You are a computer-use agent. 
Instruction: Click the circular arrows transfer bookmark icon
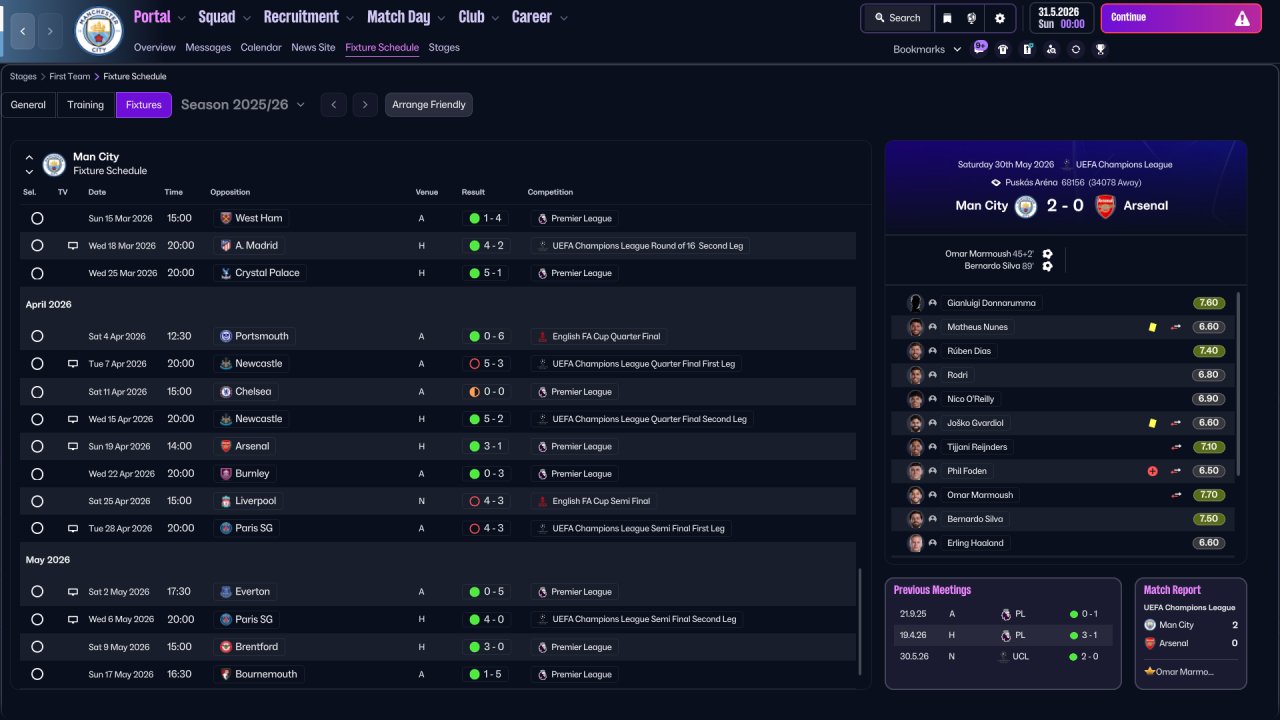[1076, 49]
